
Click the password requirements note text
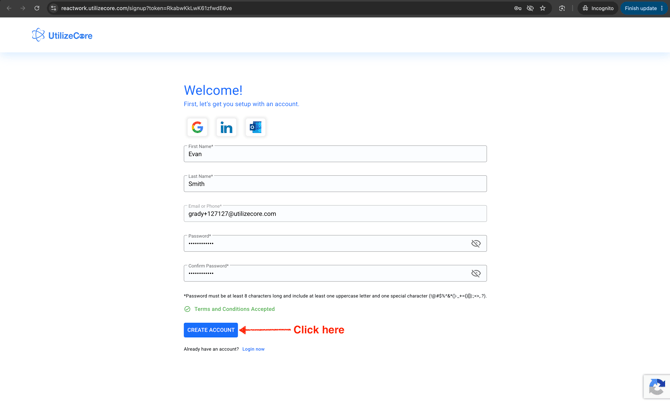click(335, 296)
